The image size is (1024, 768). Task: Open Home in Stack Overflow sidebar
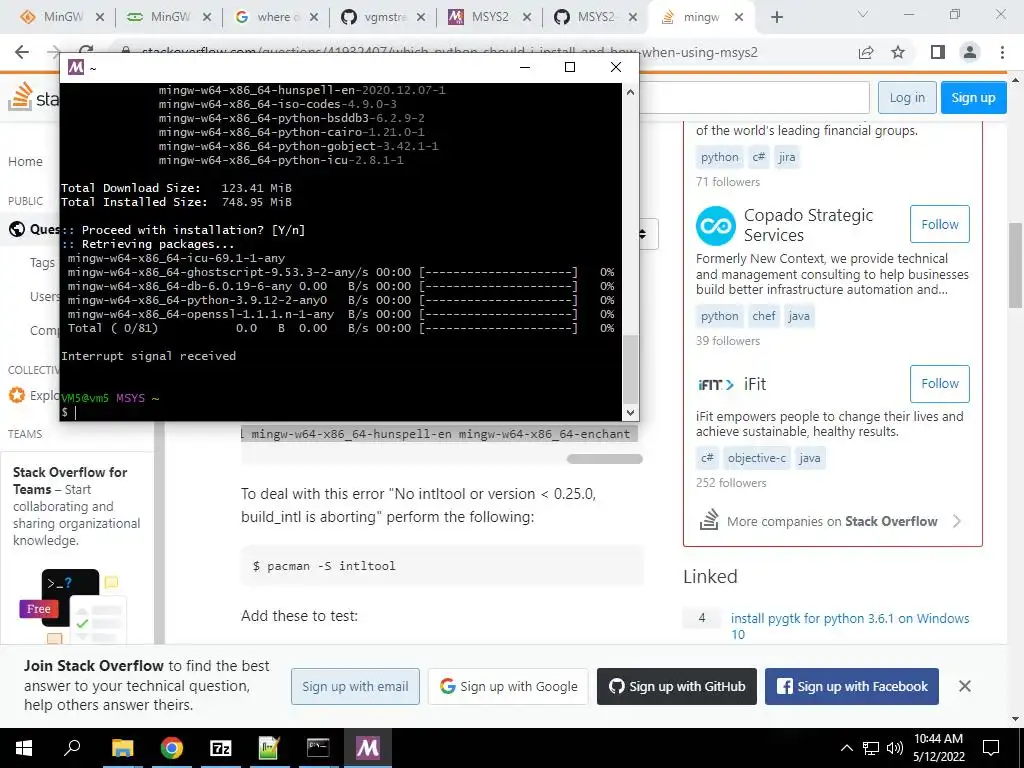tap(25, 161)
